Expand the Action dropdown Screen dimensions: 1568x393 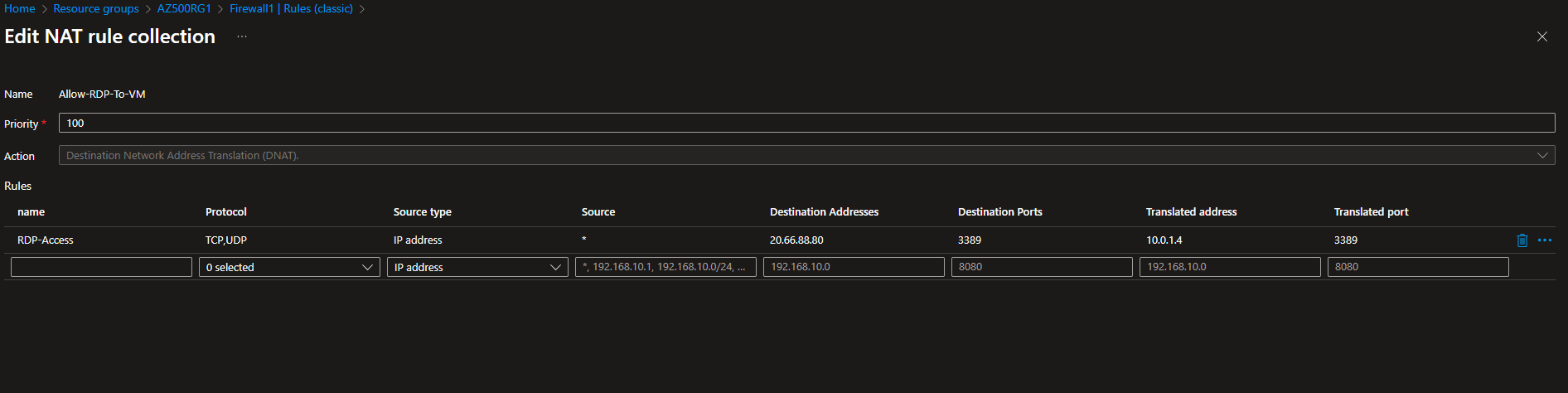coord(806,155)
